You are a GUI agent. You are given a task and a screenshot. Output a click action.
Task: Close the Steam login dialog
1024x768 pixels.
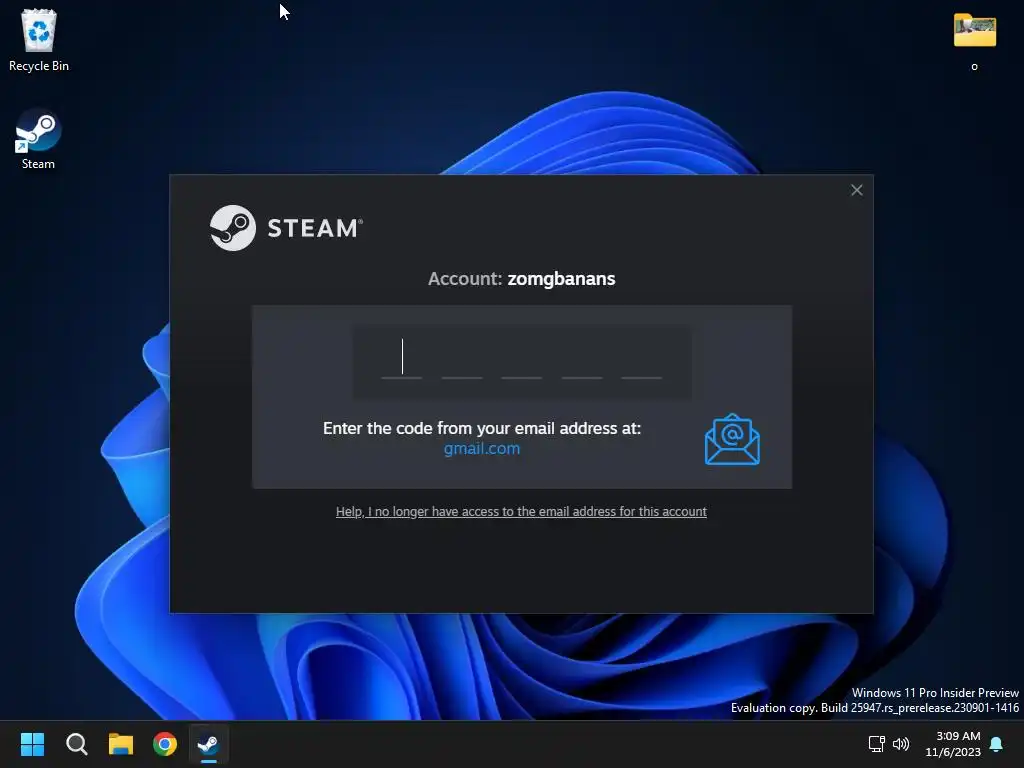pos(857,190)
